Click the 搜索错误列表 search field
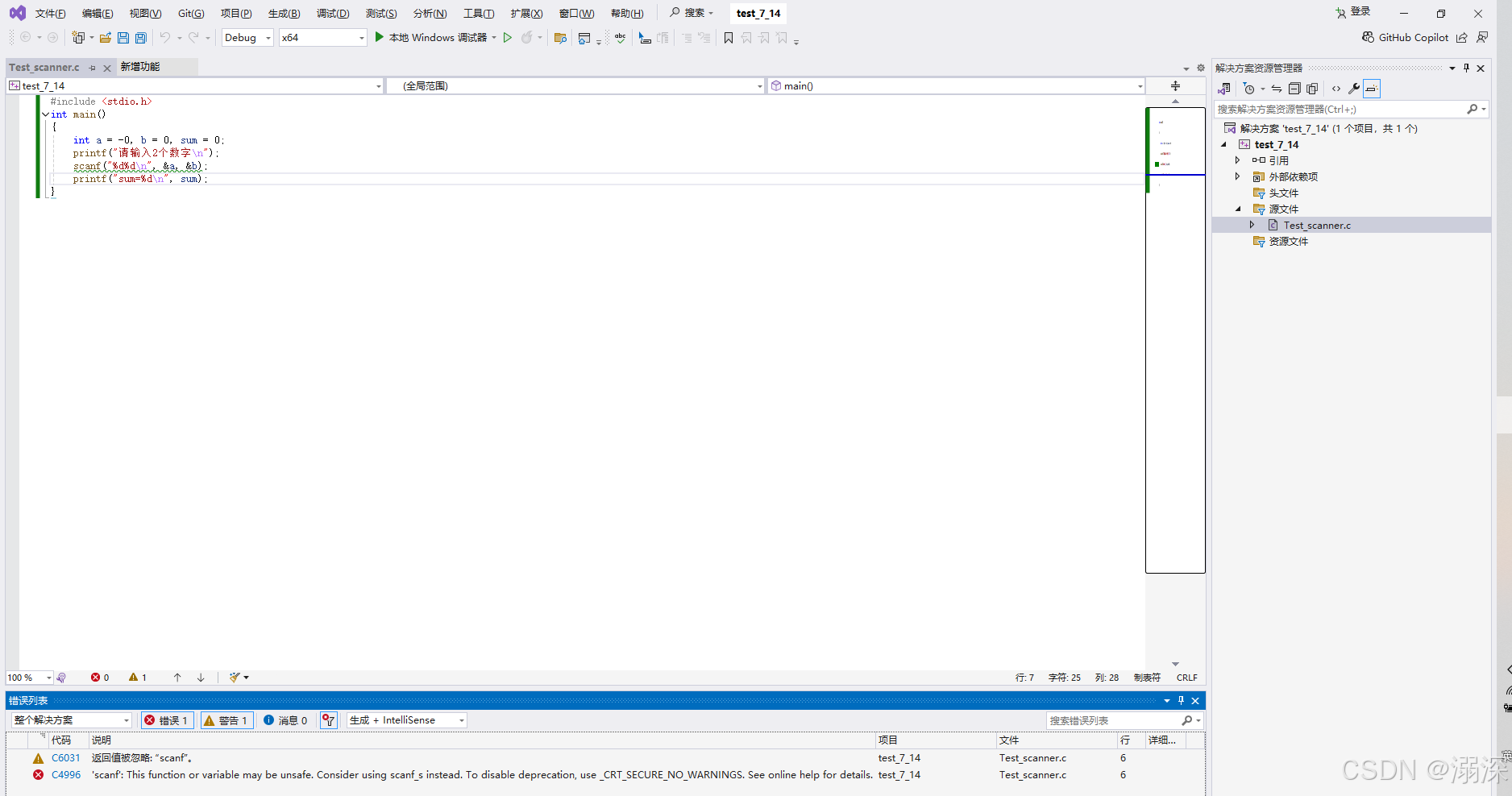 [x=1124, y=720]
